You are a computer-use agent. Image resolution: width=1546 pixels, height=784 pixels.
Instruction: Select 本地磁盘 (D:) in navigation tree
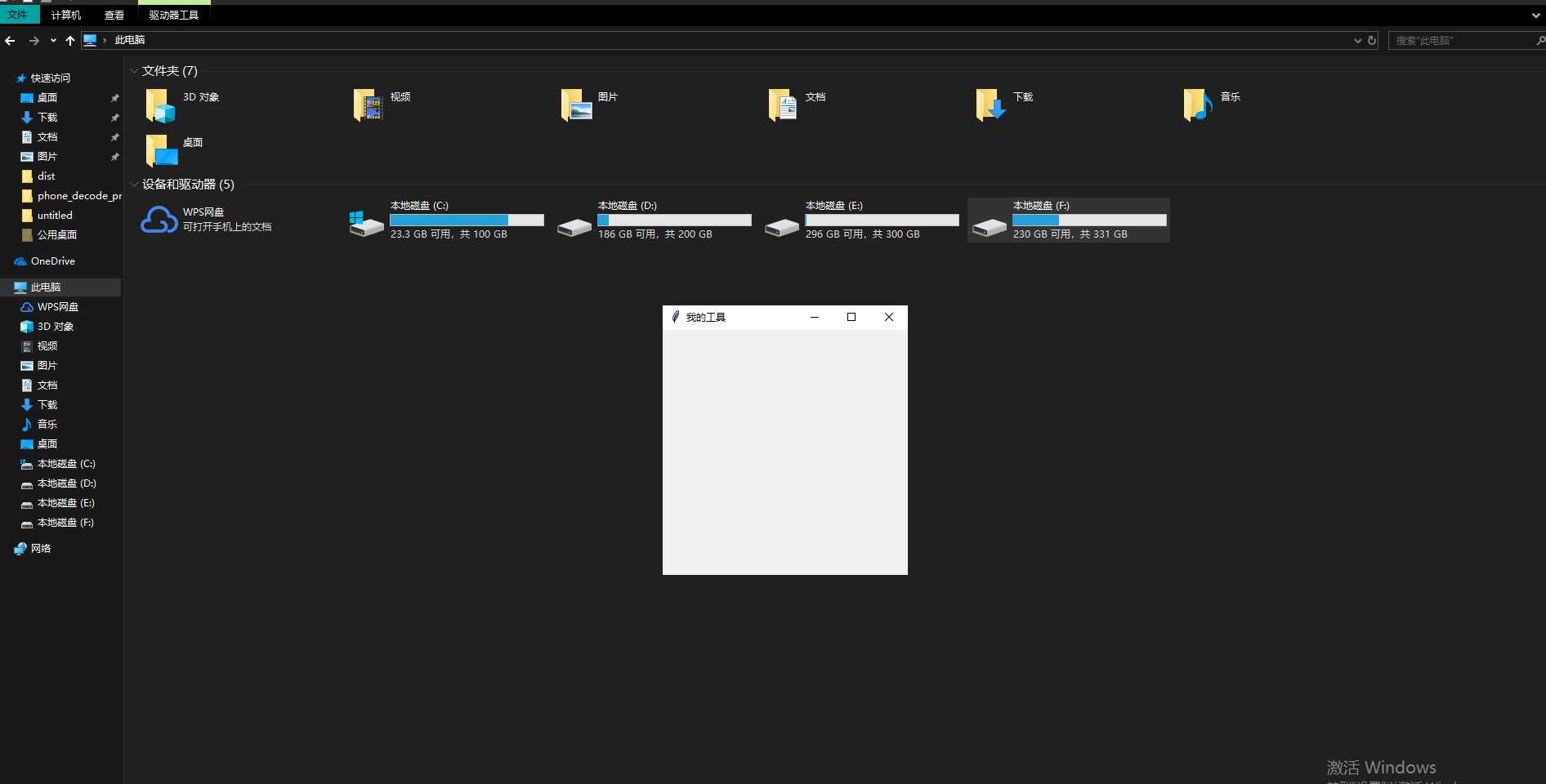66,483
